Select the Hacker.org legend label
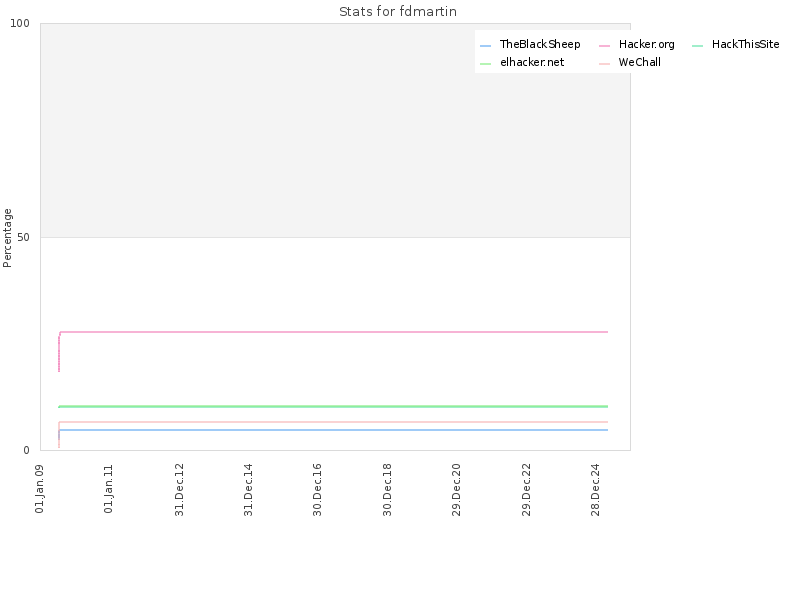Image resolution: width=800 pixels, height=600 pixels. 646,44
